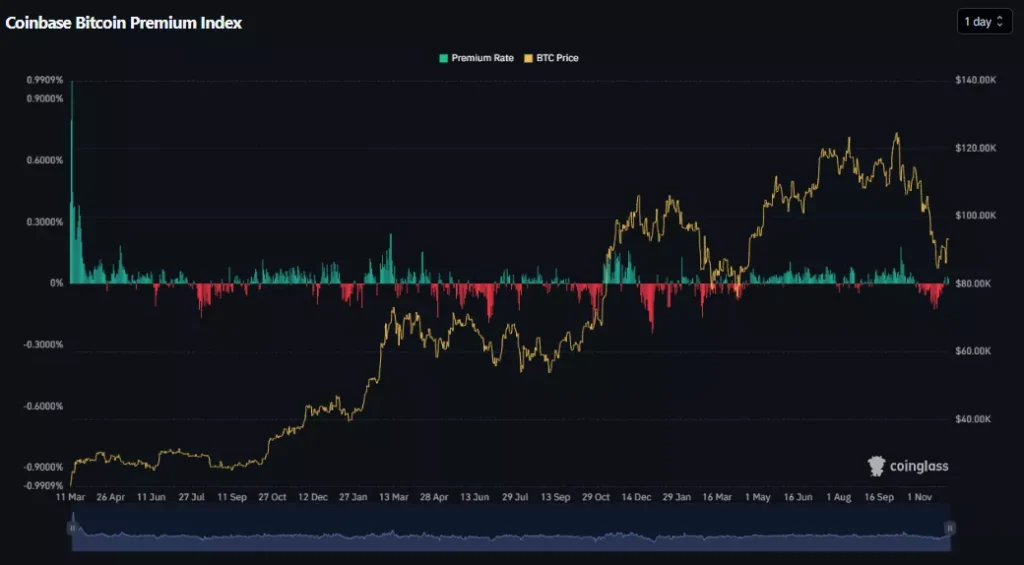Click the 0% label on left axis

tap(56, 283)
